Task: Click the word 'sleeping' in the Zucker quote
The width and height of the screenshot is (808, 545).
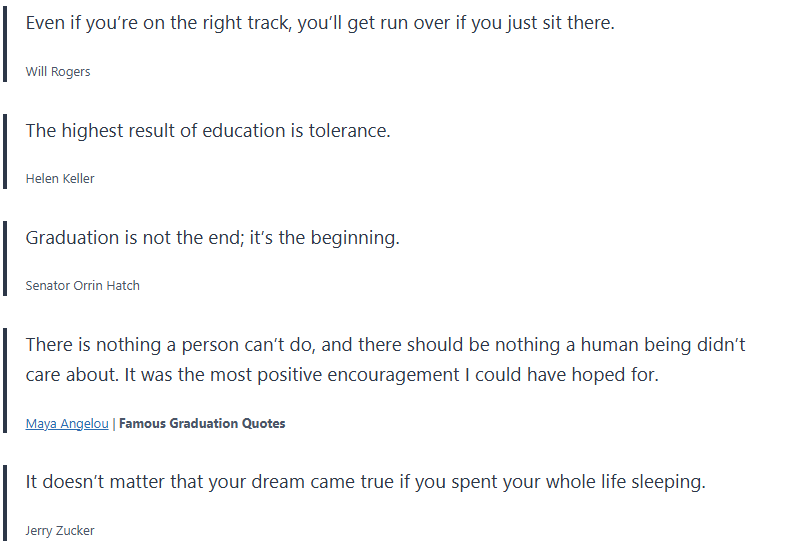Action: click(668, 482)
